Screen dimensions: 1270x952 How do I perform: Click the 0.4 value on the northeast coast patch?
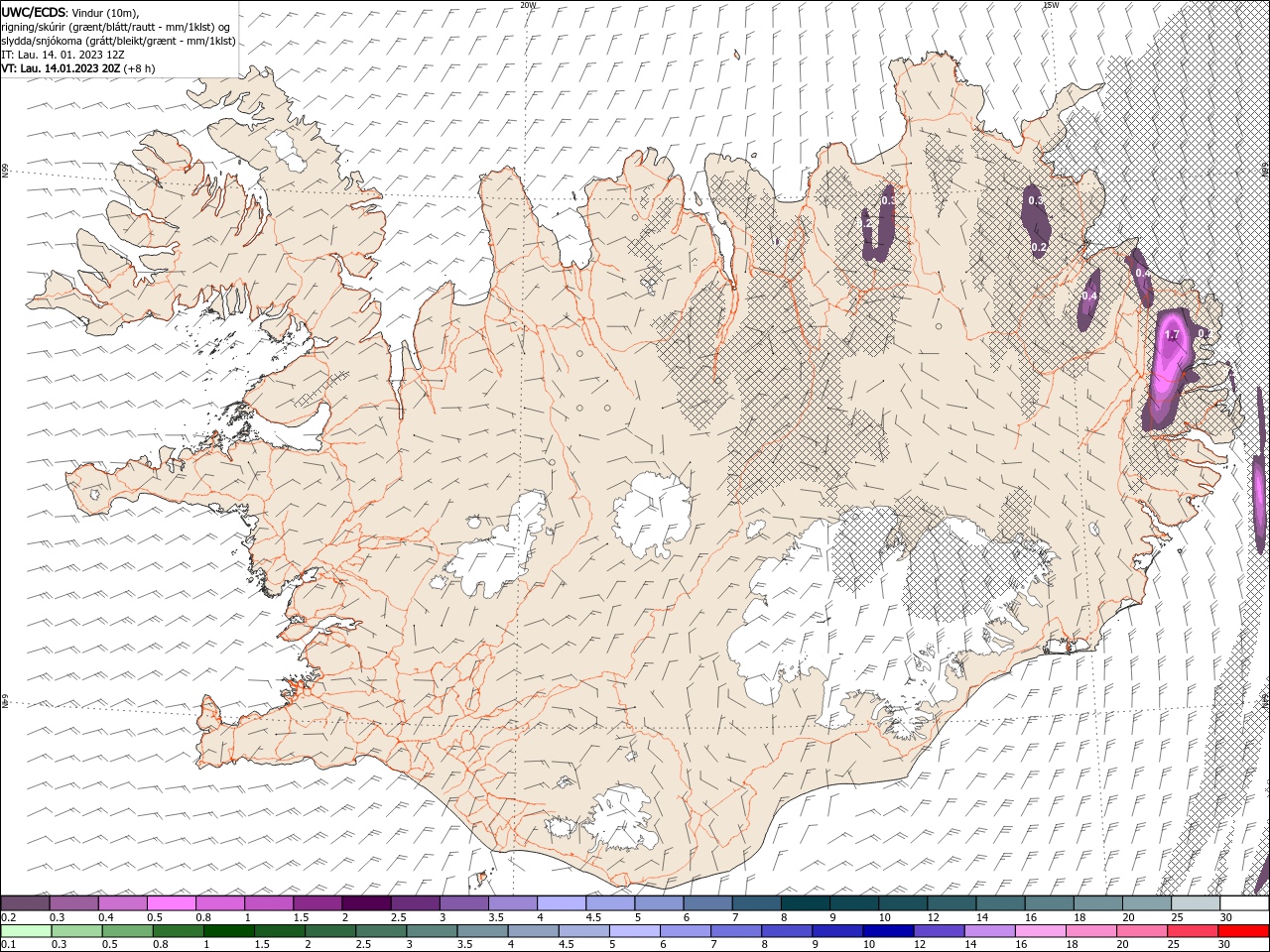[x=1142, y=273]
